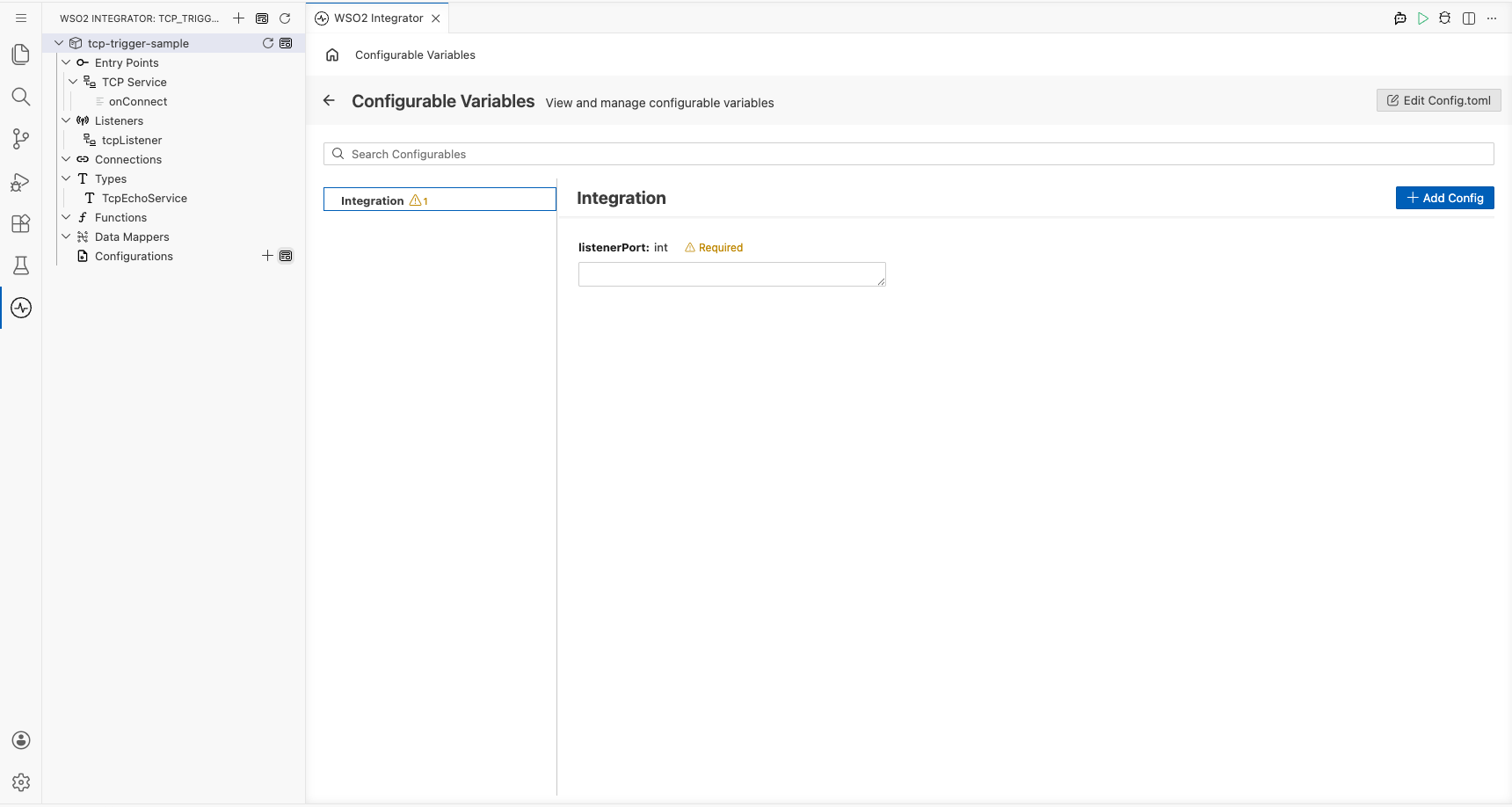Click the Configurable Variables breadcrumb
Image resolution: width=1512 pixels, height=807 pixels.
tap(415, 55)
